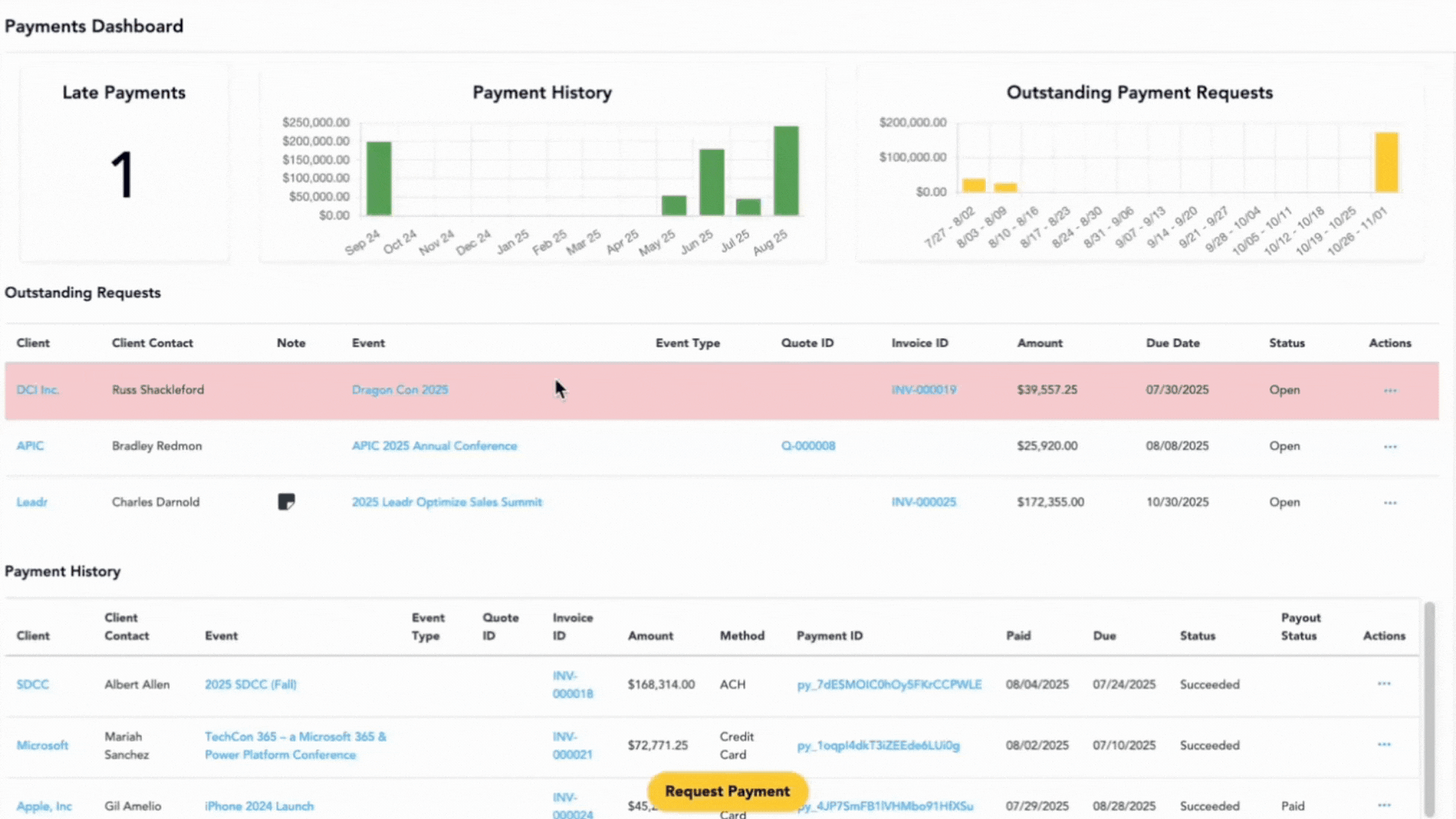Click the Request Payment button
Viewport: 1456px width, 819px height.
tap(726, 791)
